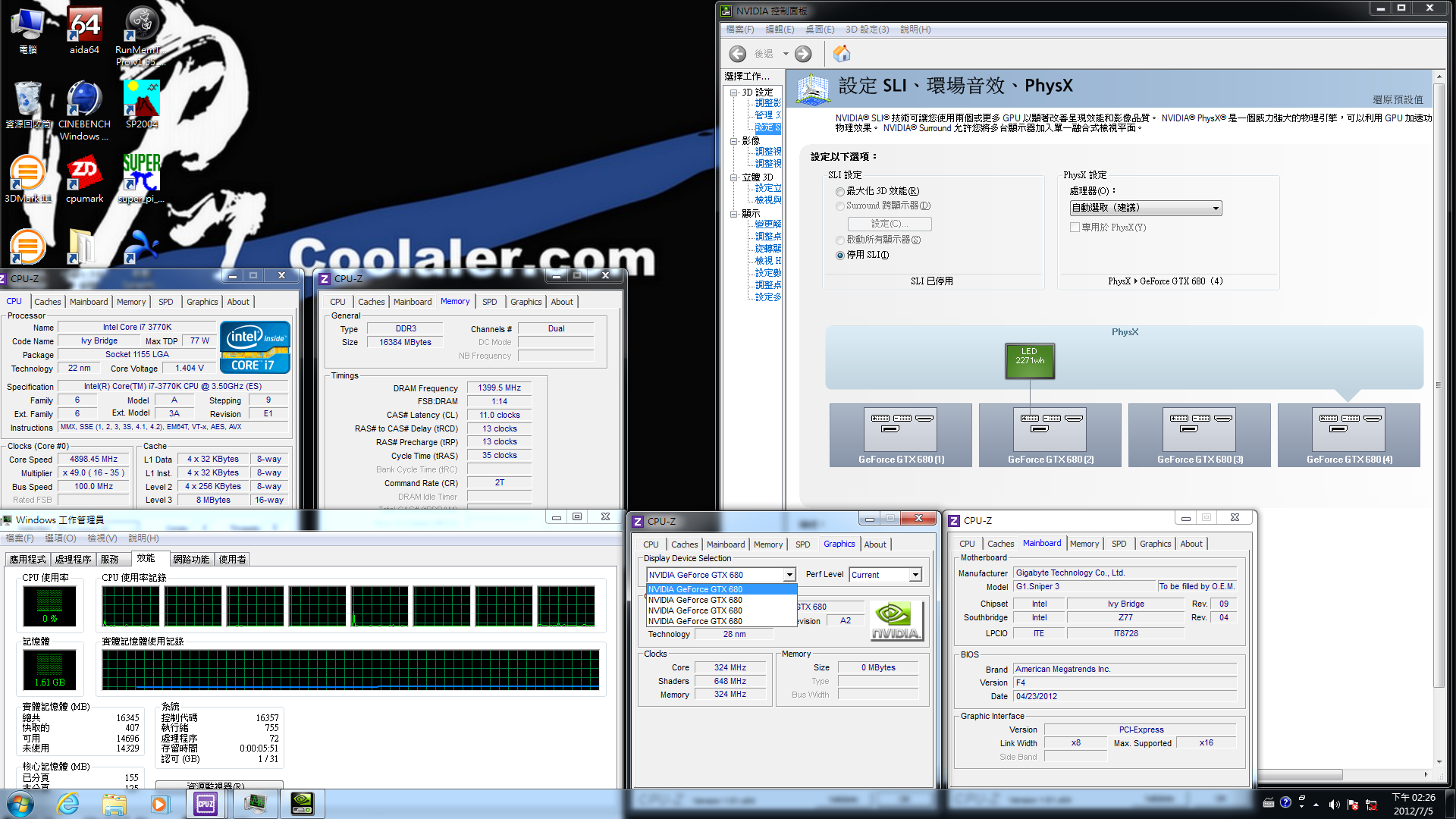Open the Display Device Selection dropdown arrow

789,575
